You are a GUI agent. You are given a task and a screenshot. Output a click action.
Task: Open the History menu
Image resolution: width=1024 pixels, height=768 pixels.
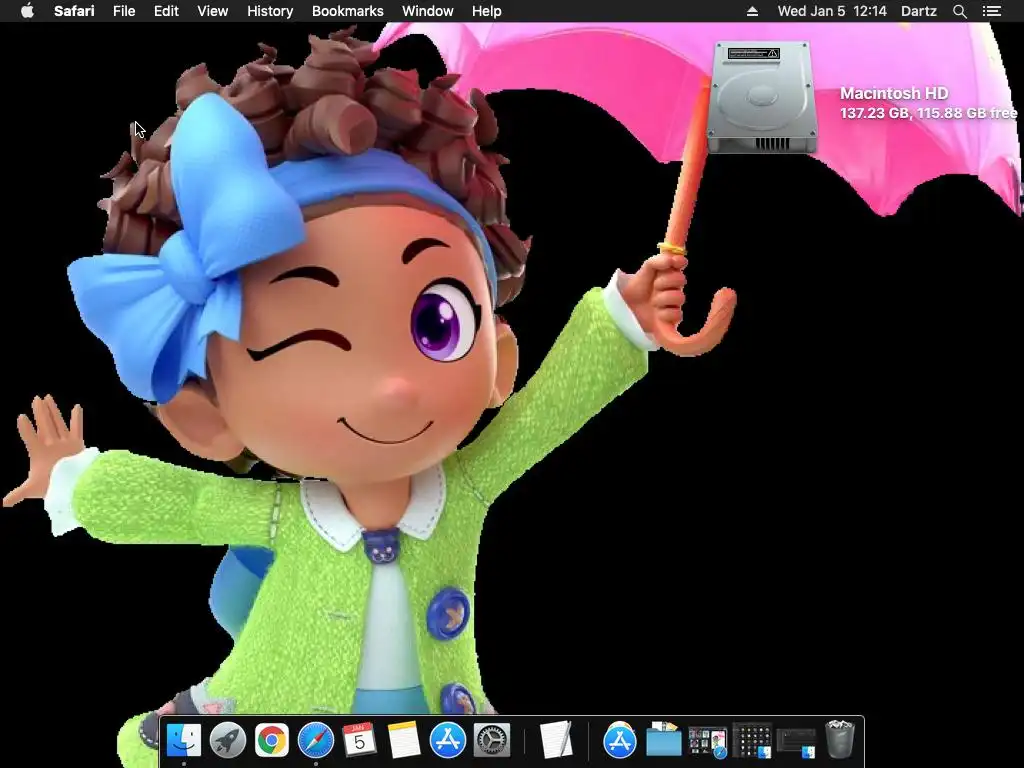point(270,11)
